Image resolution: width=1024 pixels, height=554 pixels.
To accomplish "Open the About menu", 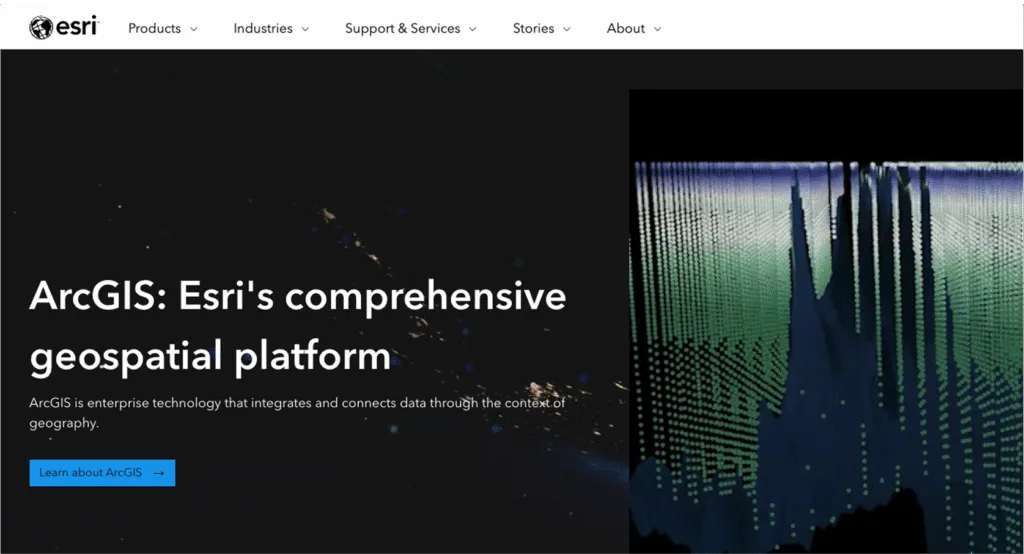I will (x=625, y=28).
